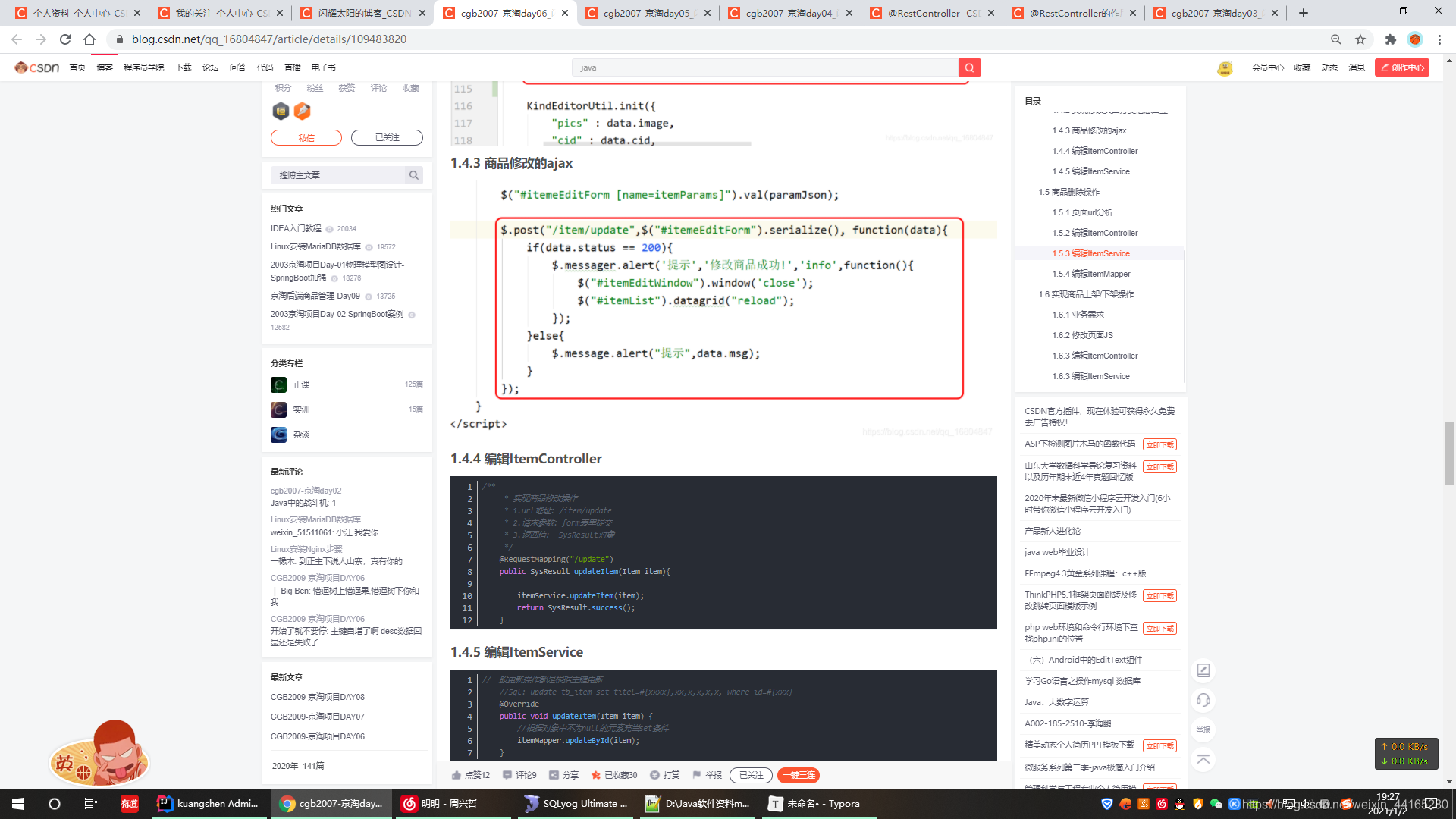Screen dimensions: 1456x819
Task: Click the page vertical scrollbar thumb
Action: click(x=1449, y=453)
